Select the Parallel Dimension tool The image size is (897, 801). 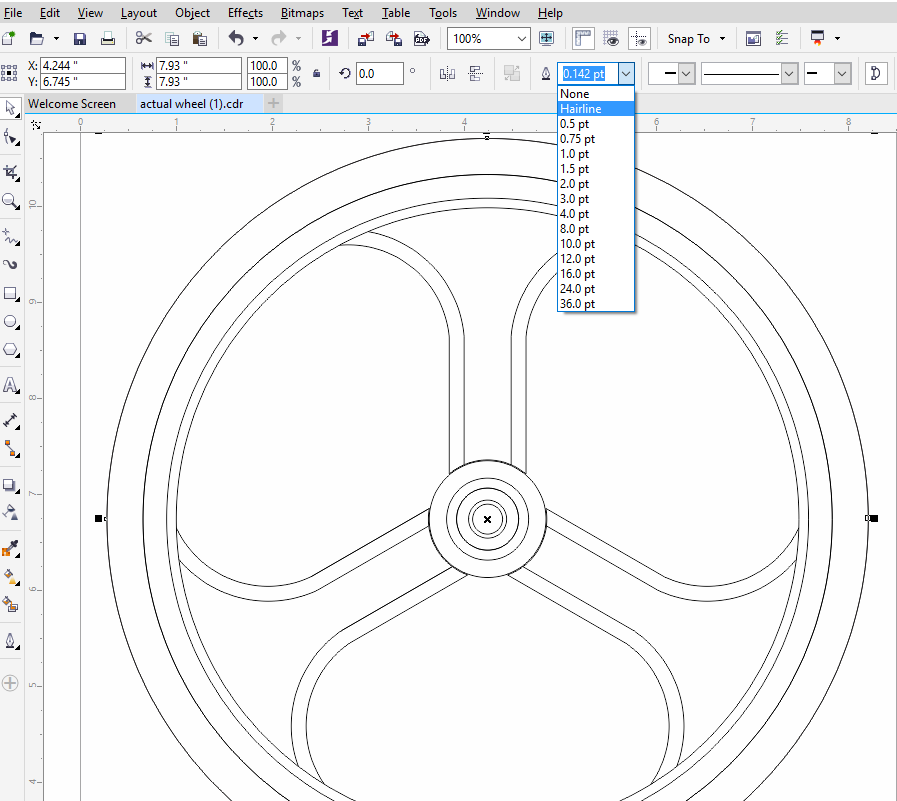[x=10, y=421]
